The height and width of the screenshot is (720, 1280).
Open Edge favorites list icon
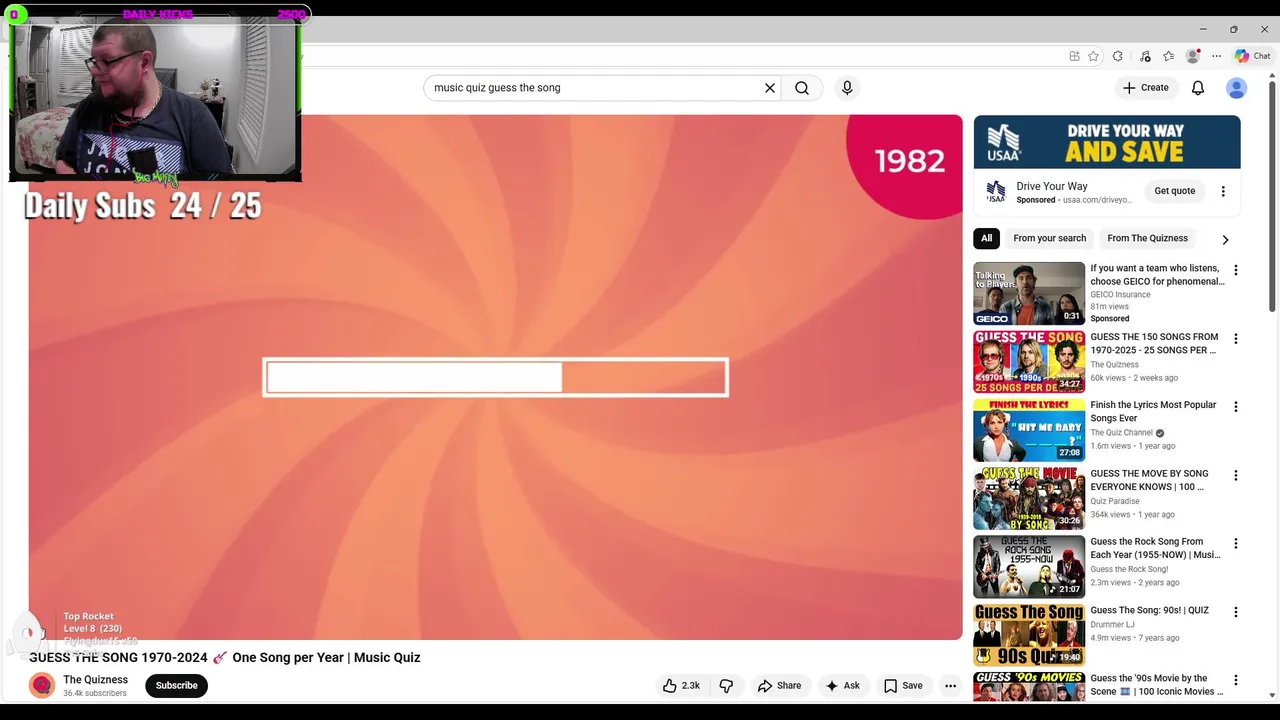click(1168, 56)
